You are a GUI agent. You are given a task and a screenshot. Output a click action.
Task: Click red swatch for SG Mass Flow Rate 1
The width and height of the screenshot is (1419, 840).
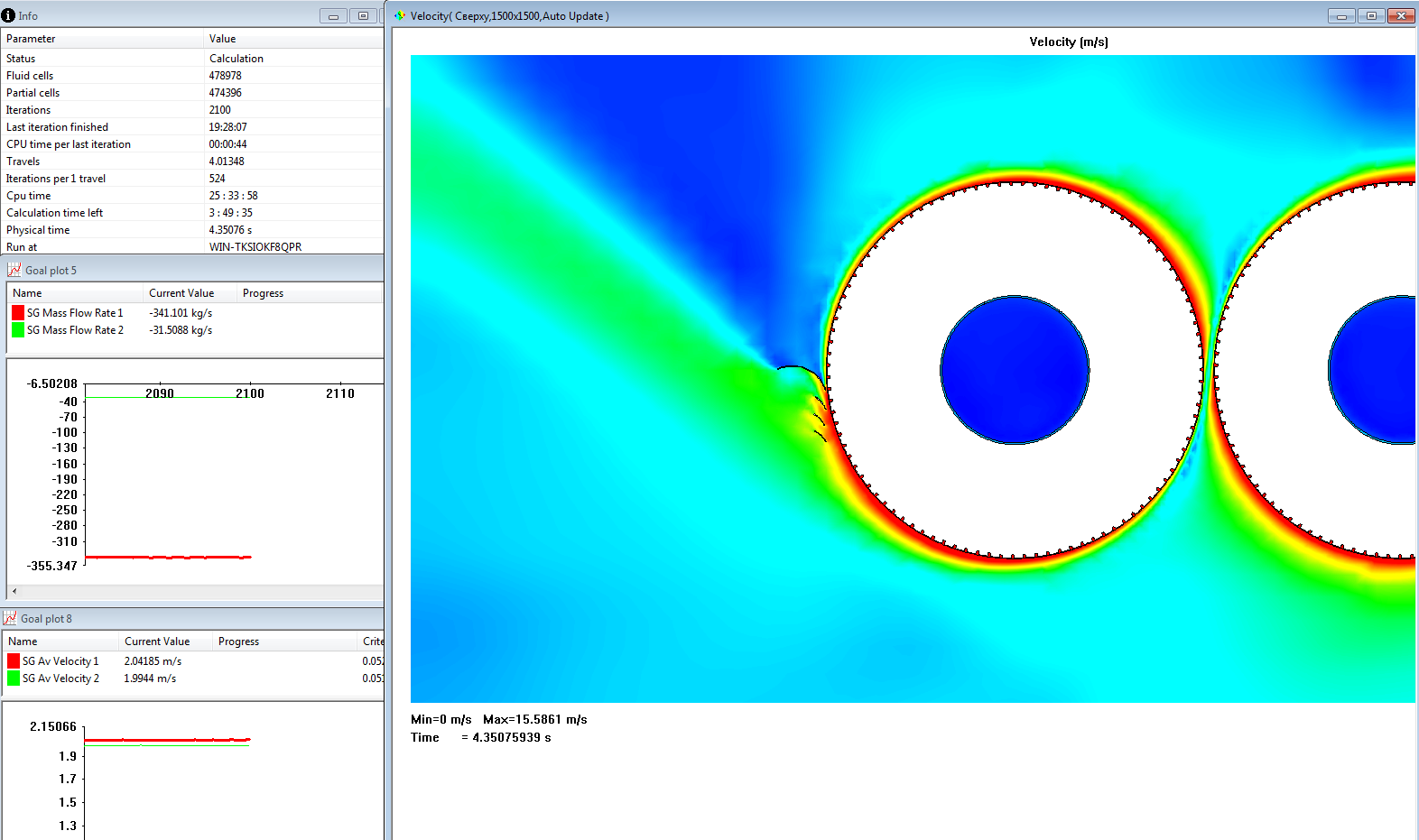tap(18, 313)
